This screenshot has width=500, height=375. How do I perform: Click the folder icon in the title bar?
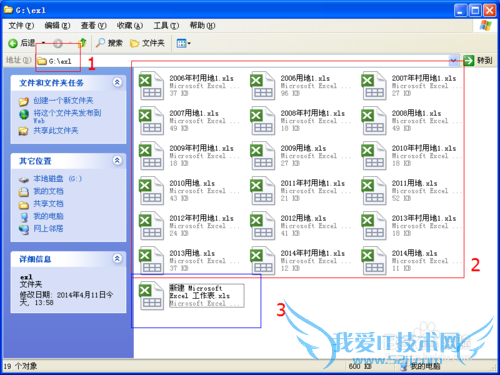point(8,10)
